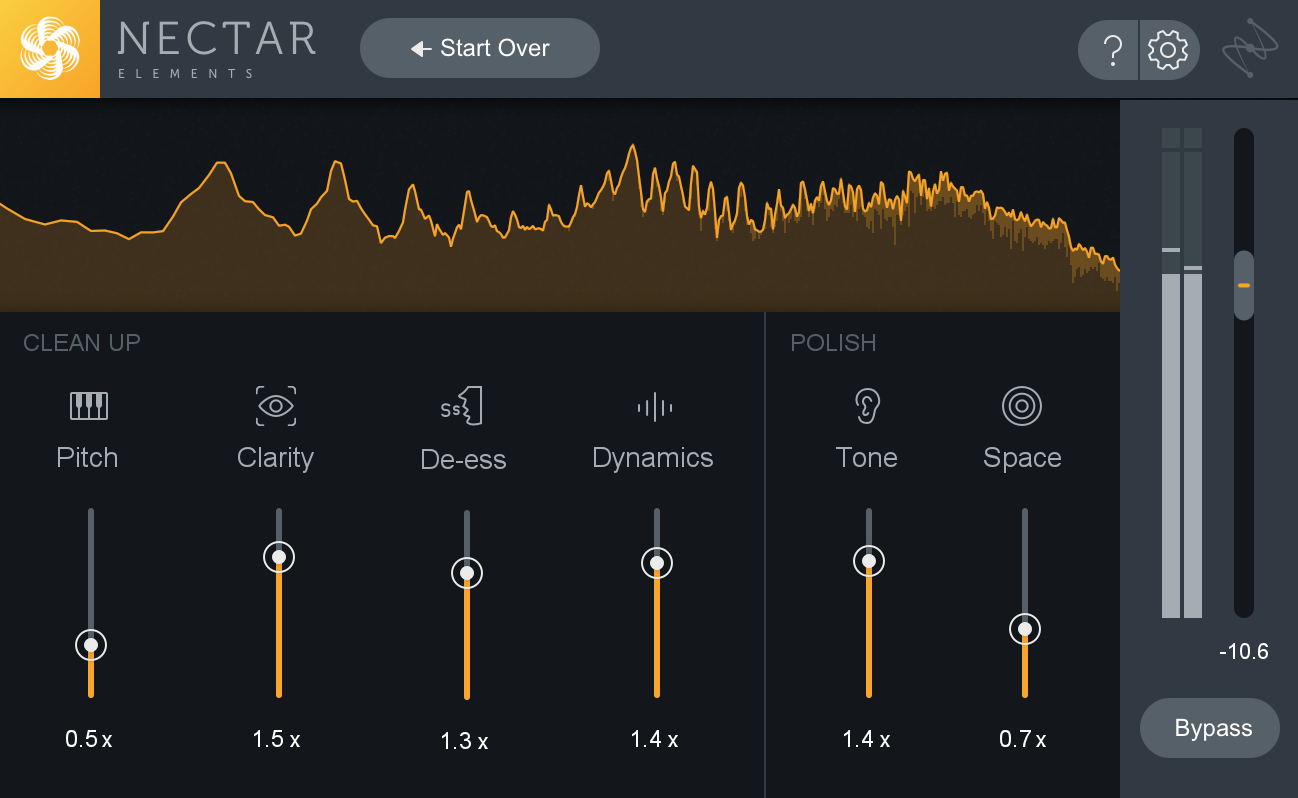Click the output level meter bars

pyautogui.click(x=1182, y=373)
